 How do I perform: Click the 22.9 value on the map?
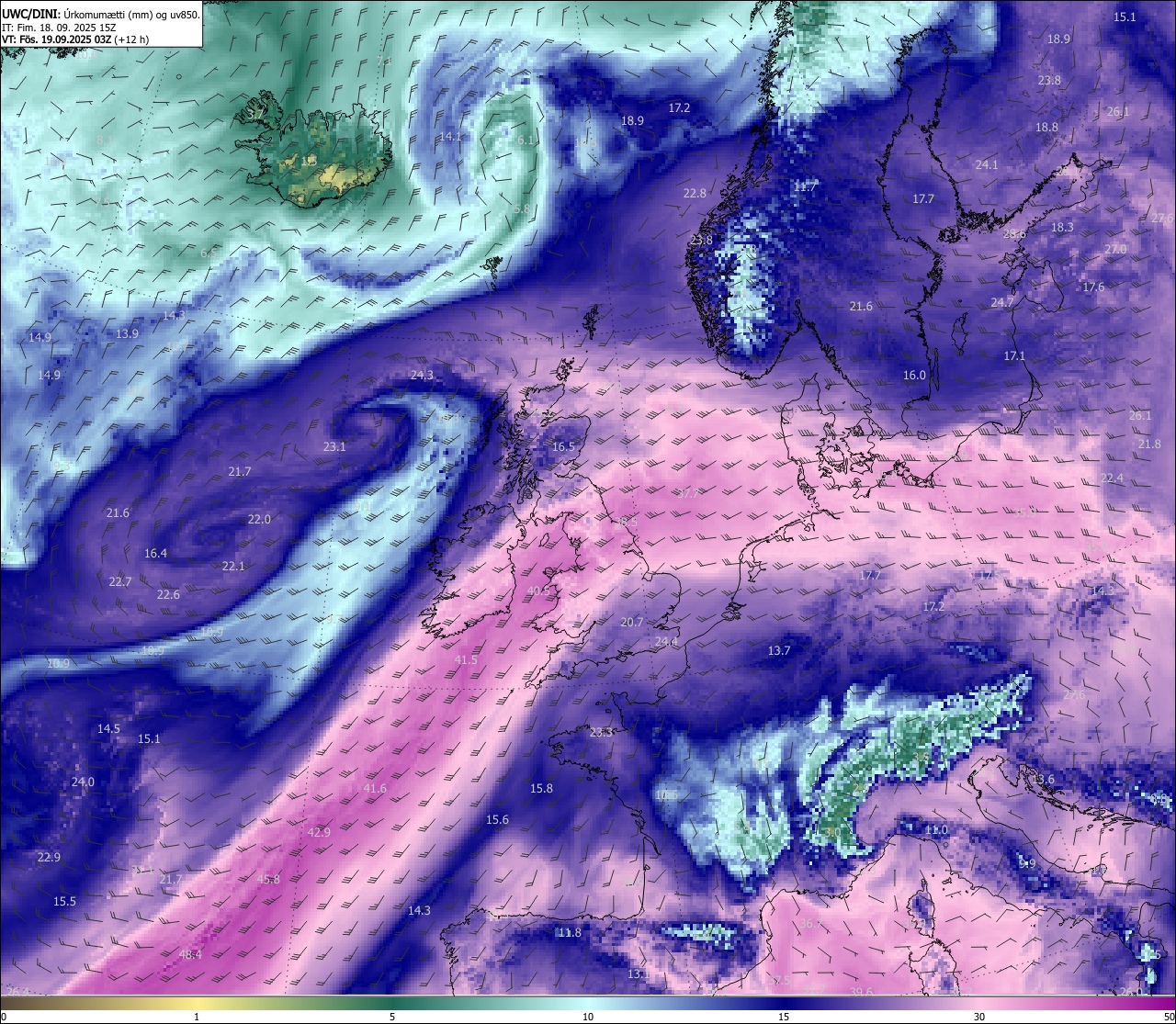(x=49, y=857)
